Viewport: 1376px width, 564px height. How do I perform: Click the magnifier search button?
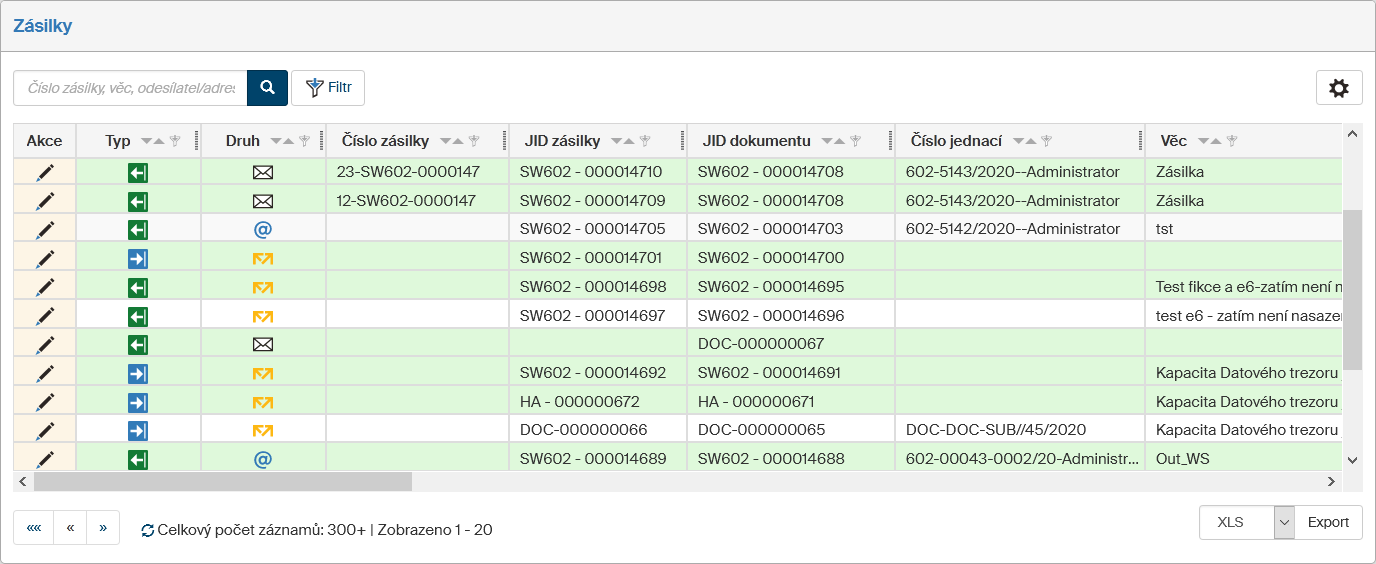click(267, 88)
